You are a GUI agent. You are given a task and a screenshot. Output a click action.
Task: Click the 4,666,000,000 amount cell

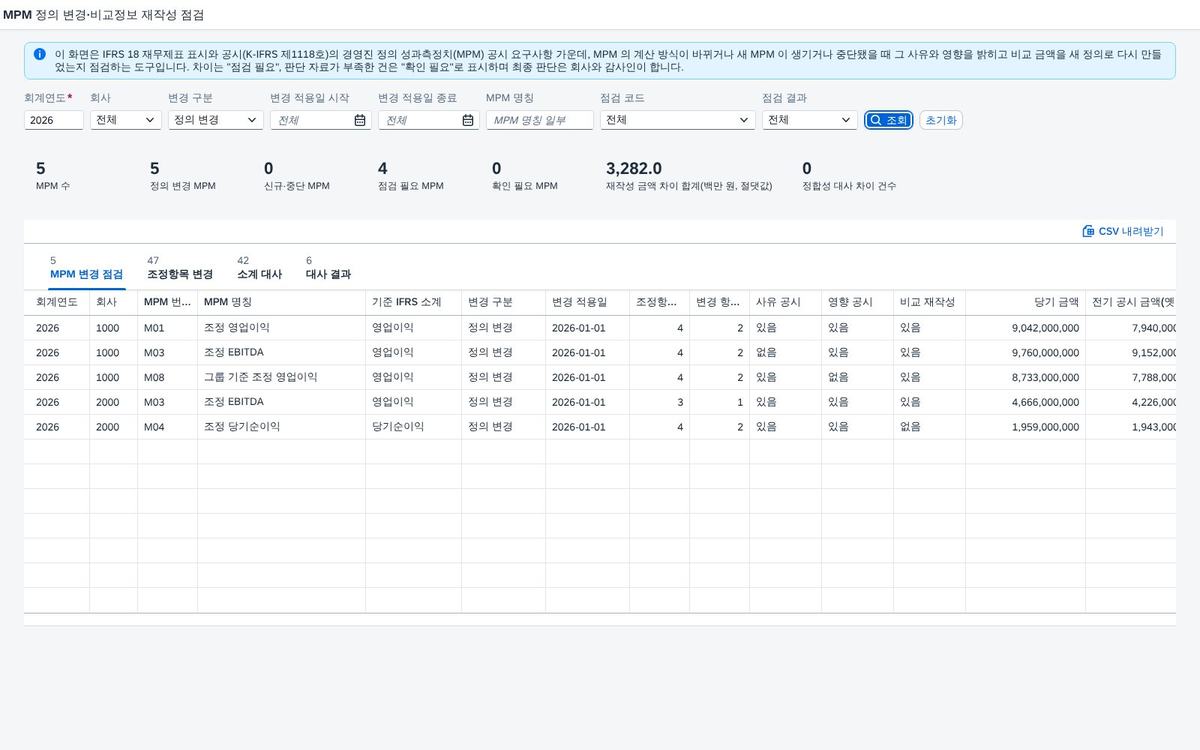1045,402
